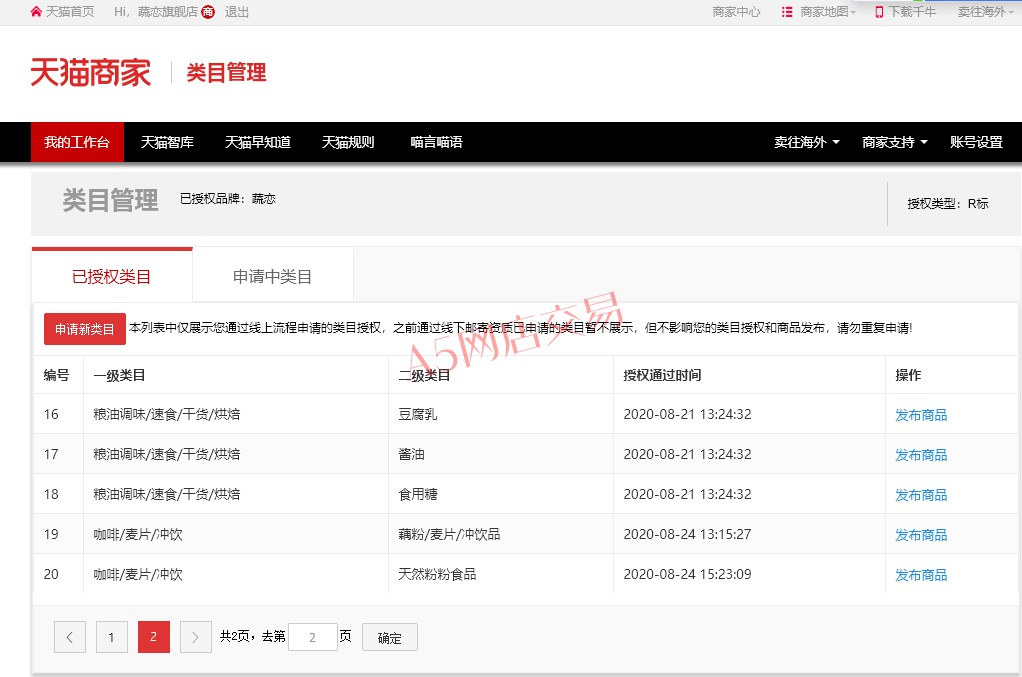
Task: Open 喵言喵语 menu item
Action: pyautogui.click(x=437, y=142)
